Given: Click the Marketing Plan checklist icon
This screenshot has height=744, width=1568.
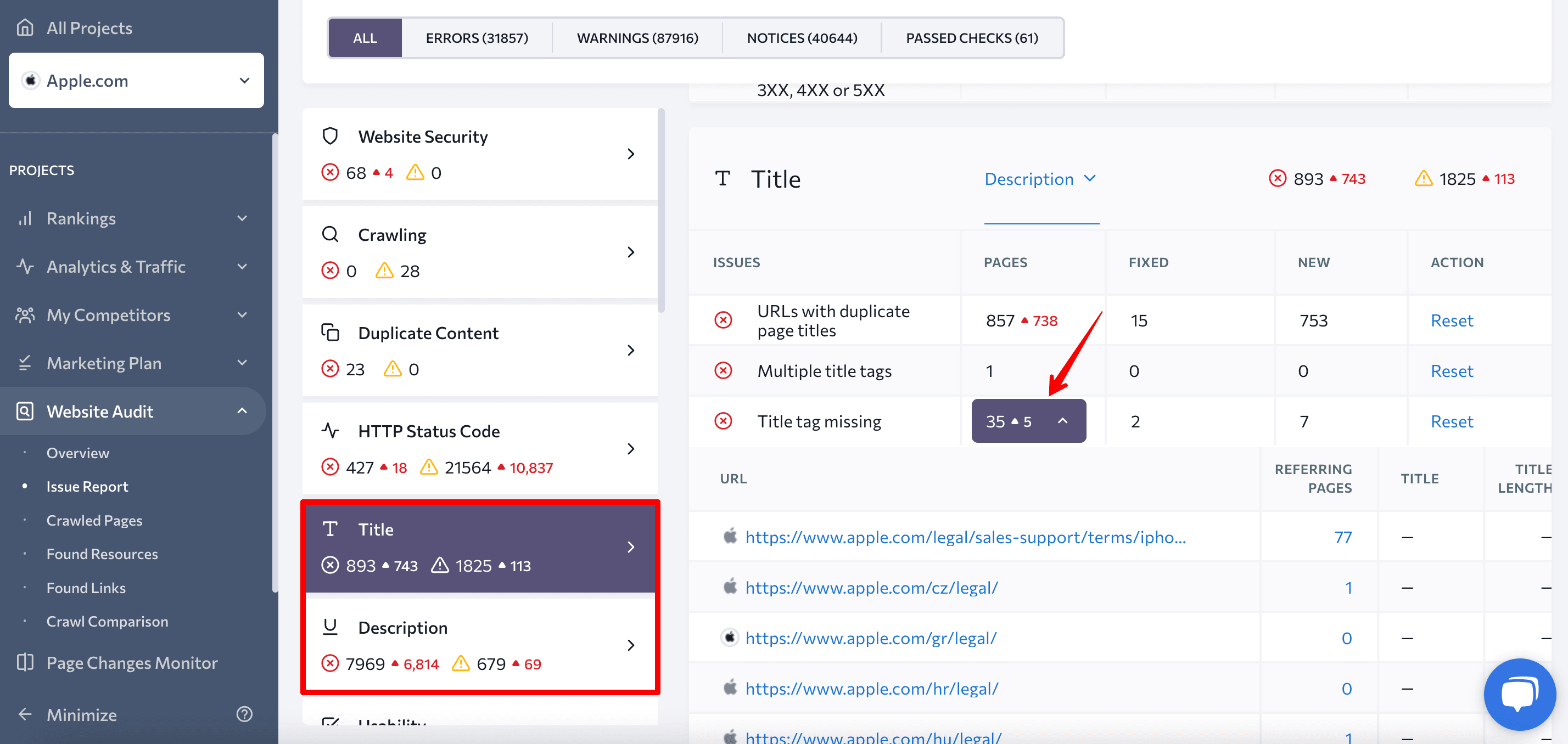Looking at the screenshot, I should pos(25,363).
